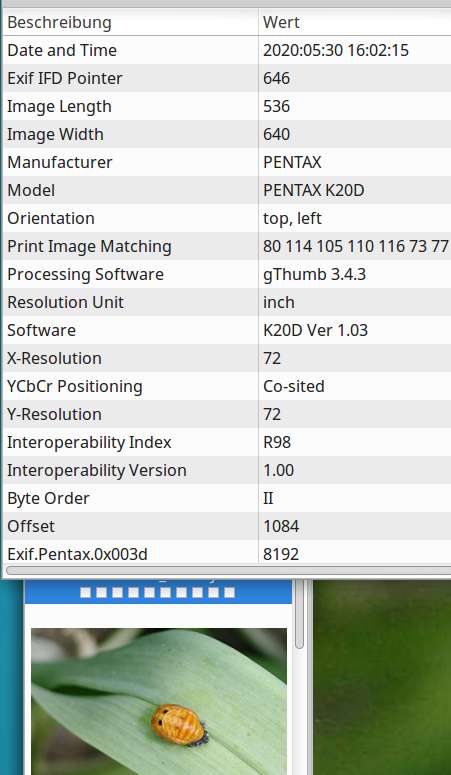Viewport: 451px width, 775px height.
Task: Select the Exif.Pentax.0x003d row
Action: [227, 554]
